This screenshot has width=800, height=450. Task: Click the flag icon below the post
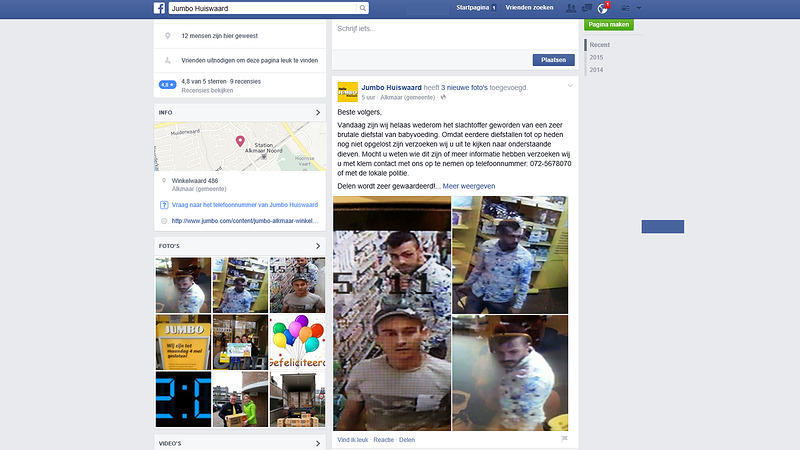pyautogui.click(x=565, y=439)
